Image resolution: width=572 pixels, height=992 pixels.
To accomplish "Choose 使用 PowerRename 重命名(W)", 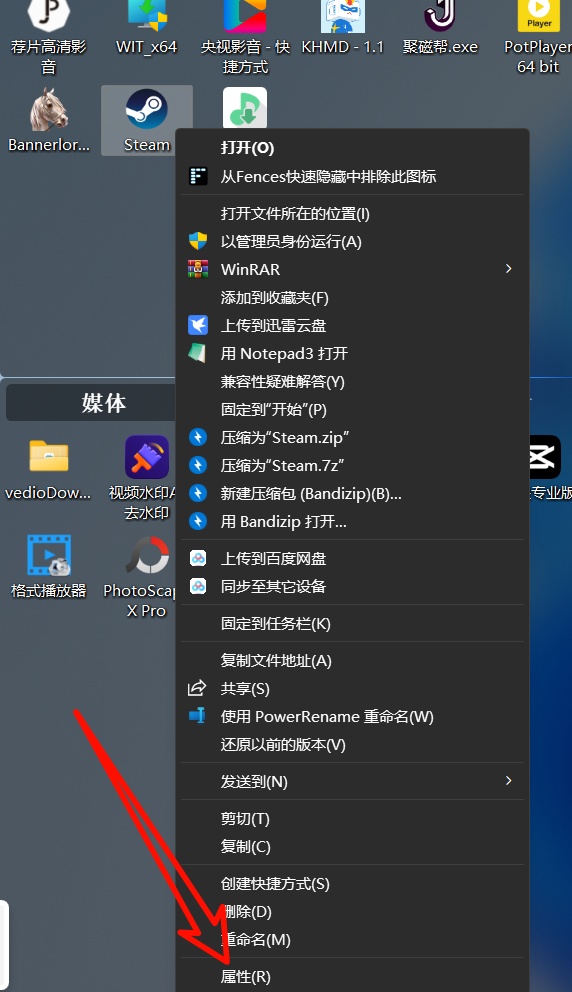I will [x=352, y=717].
